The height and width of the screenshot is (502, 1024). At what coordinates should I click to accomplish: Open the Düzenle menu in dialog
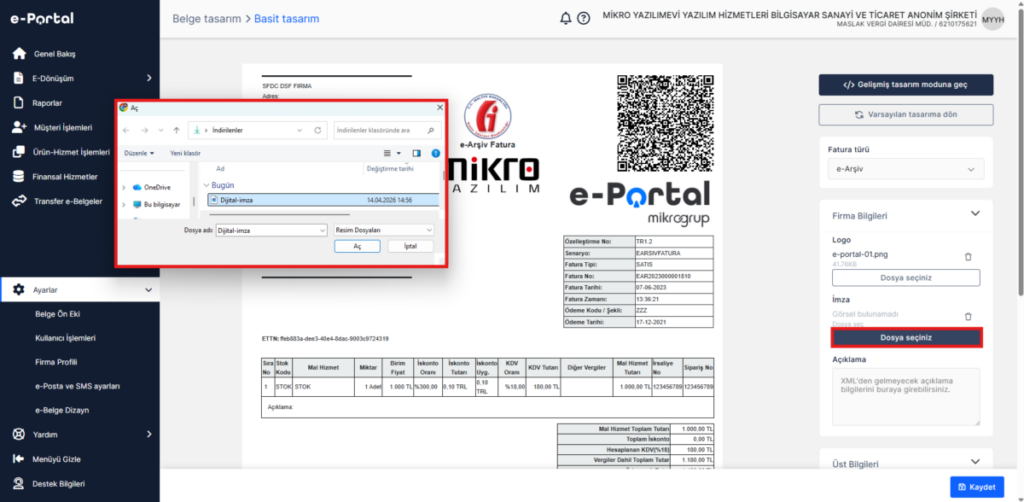138,153
